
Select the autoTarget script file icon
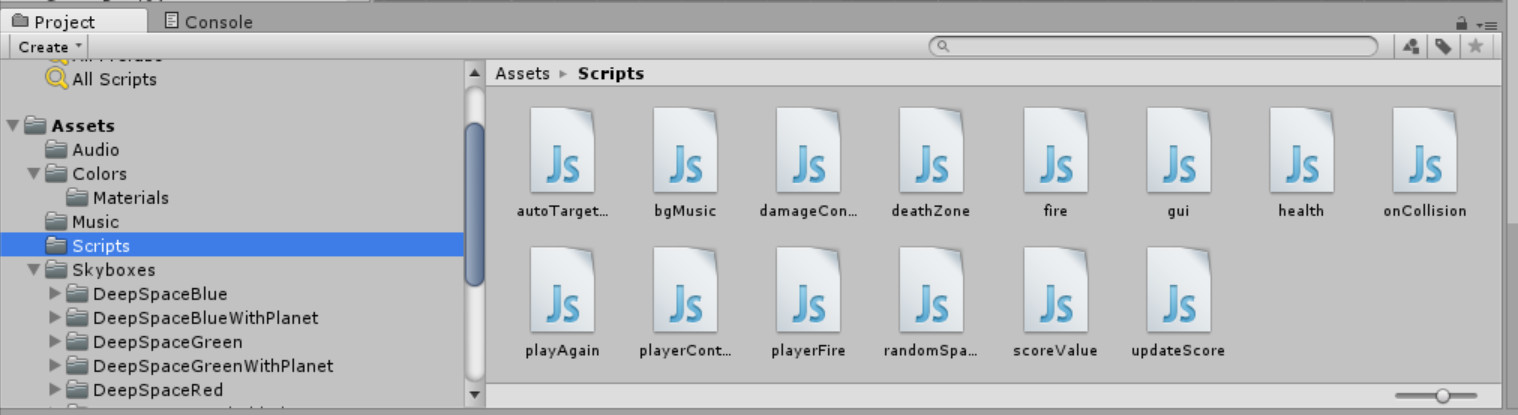(562, 150)
